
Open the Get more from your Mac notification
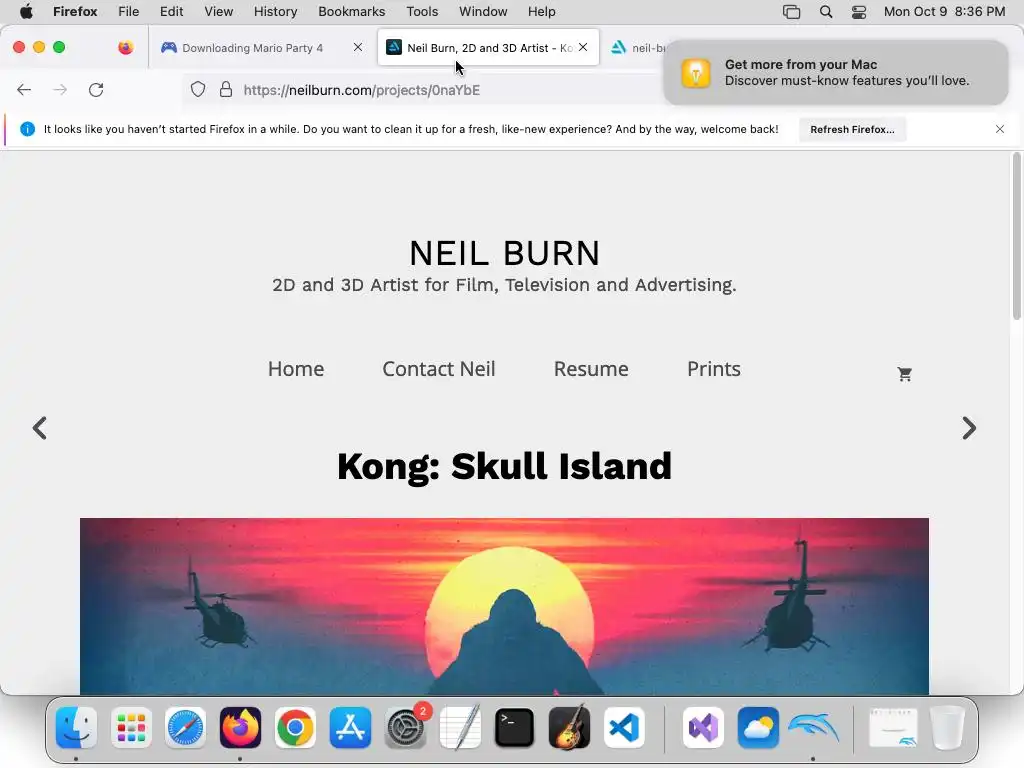pyautogui.click(x=836, y=72)
